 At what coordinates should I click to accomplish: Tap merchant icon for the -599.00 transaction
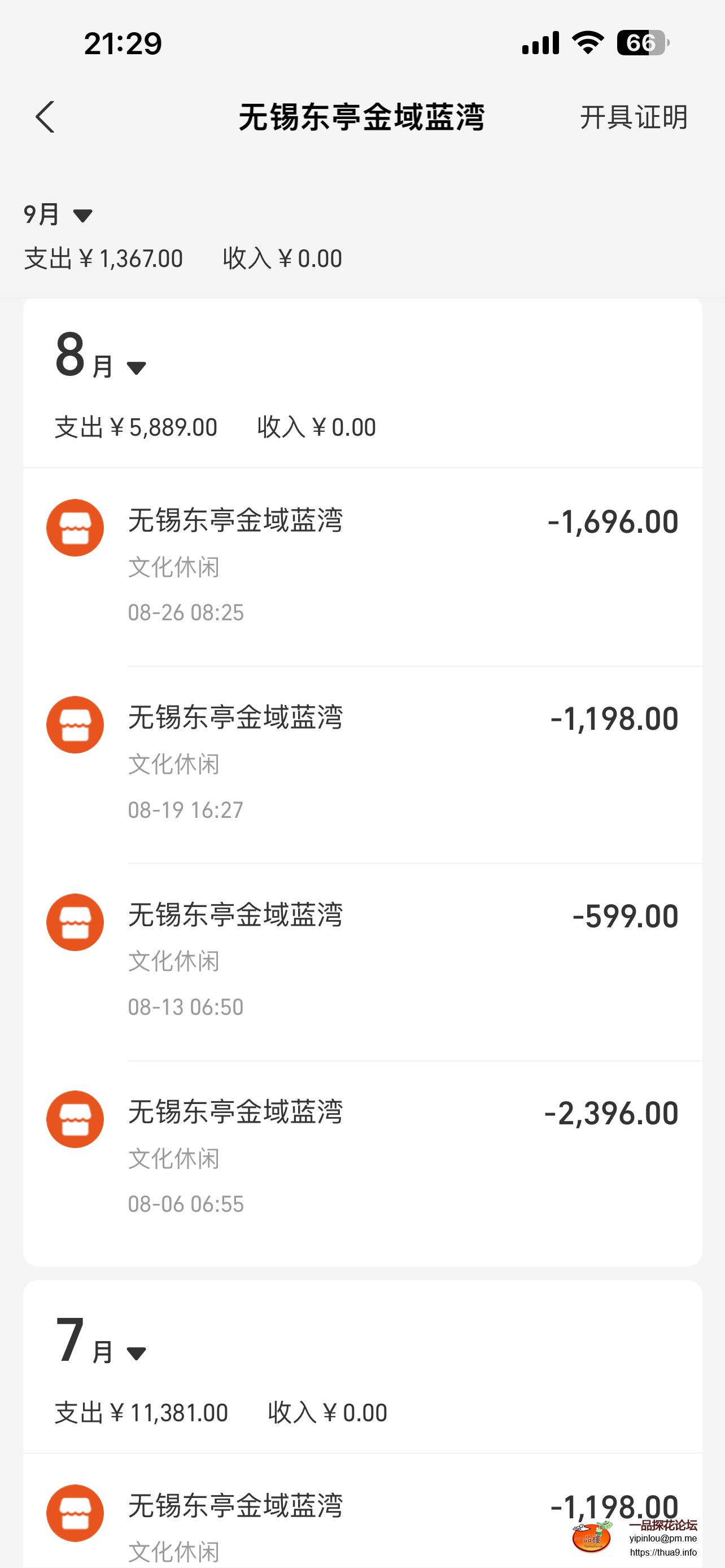tap(75, 922)
